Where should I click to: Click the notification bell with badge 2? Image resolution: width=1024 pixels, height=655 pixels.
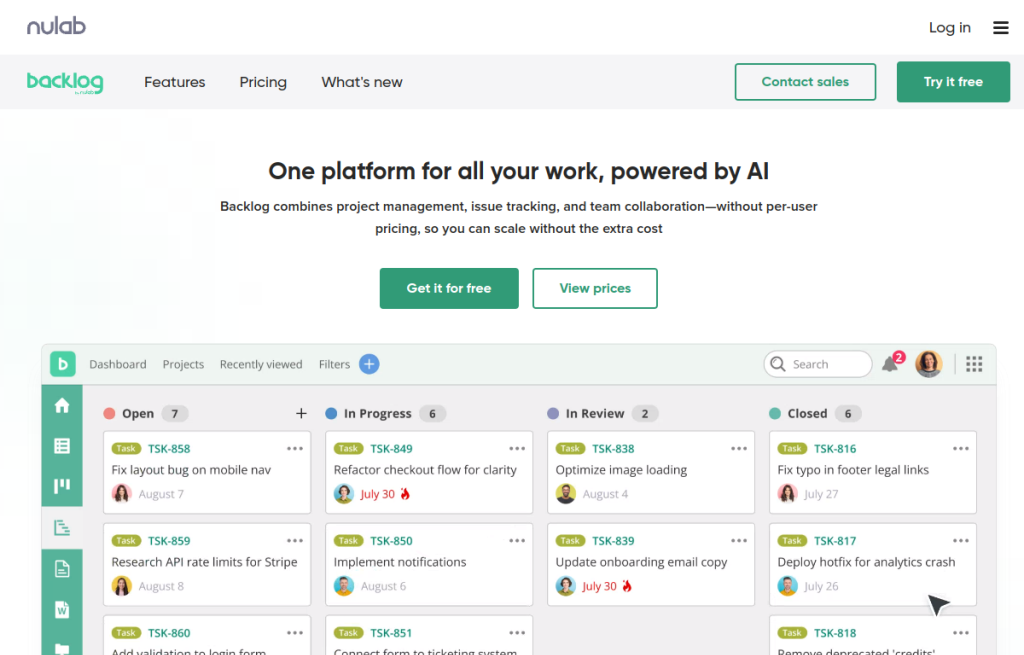pos(890,364)
